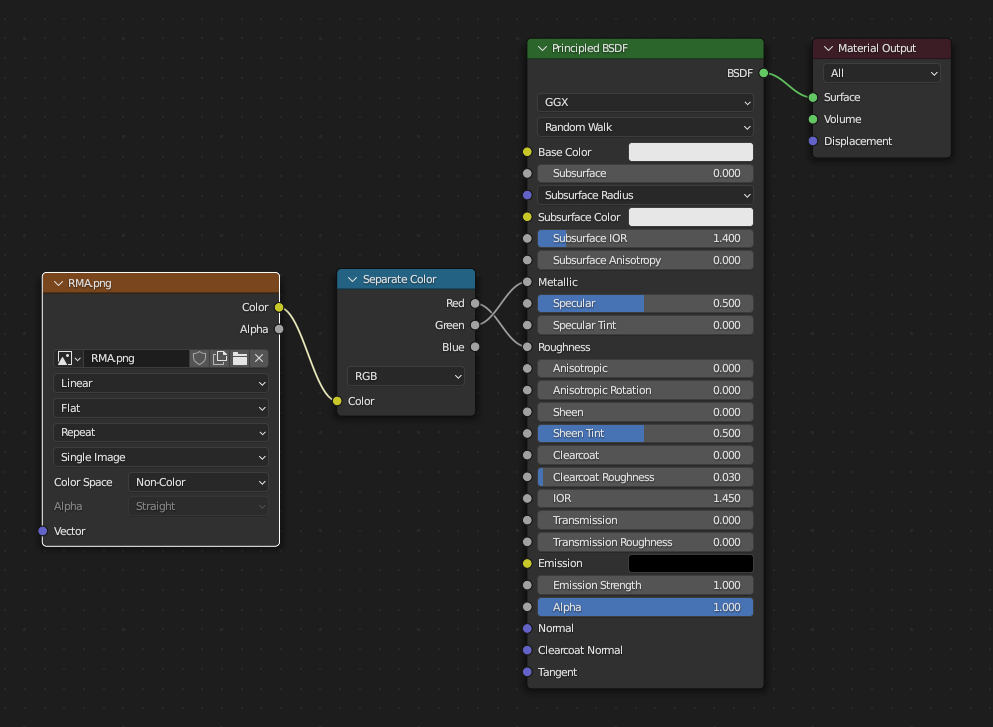The height and width of the screenshot is (727, 993).
Task: Open the All target dropdown in Material Output
Action: [882, 73]
